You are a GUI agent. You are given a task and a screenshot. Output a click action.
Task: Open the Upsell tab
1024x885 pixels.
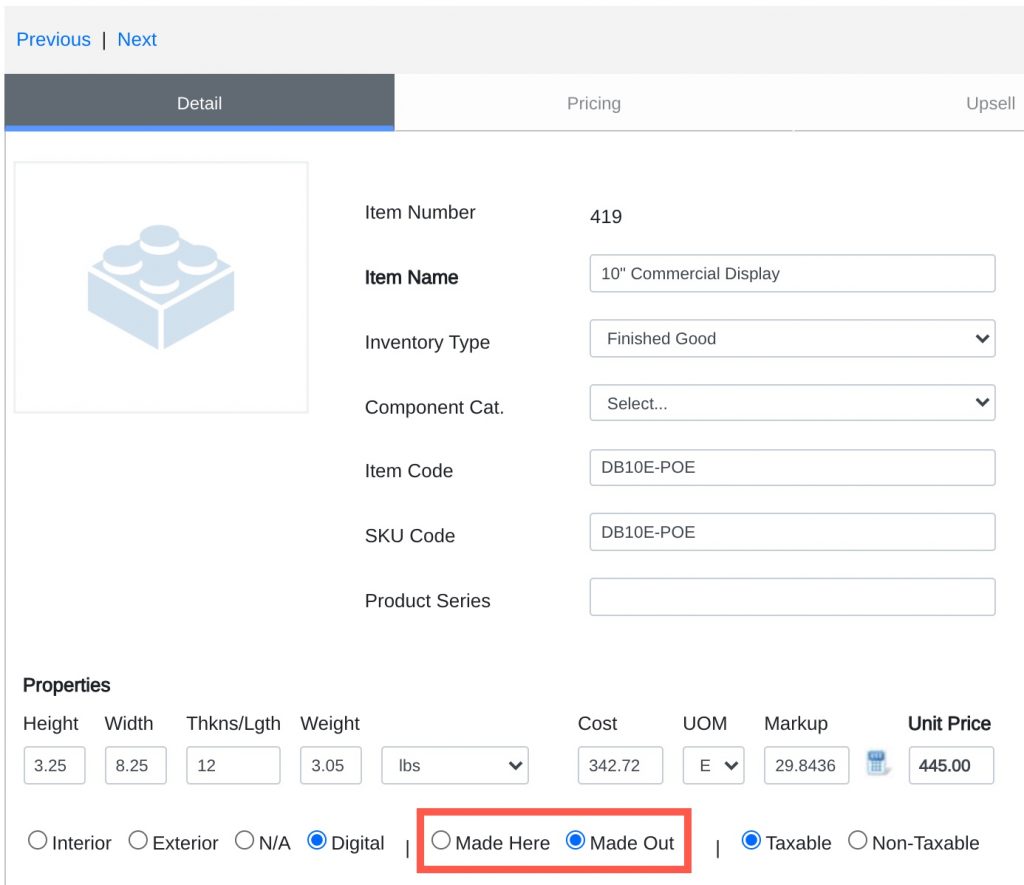click(x=990, y=103)
